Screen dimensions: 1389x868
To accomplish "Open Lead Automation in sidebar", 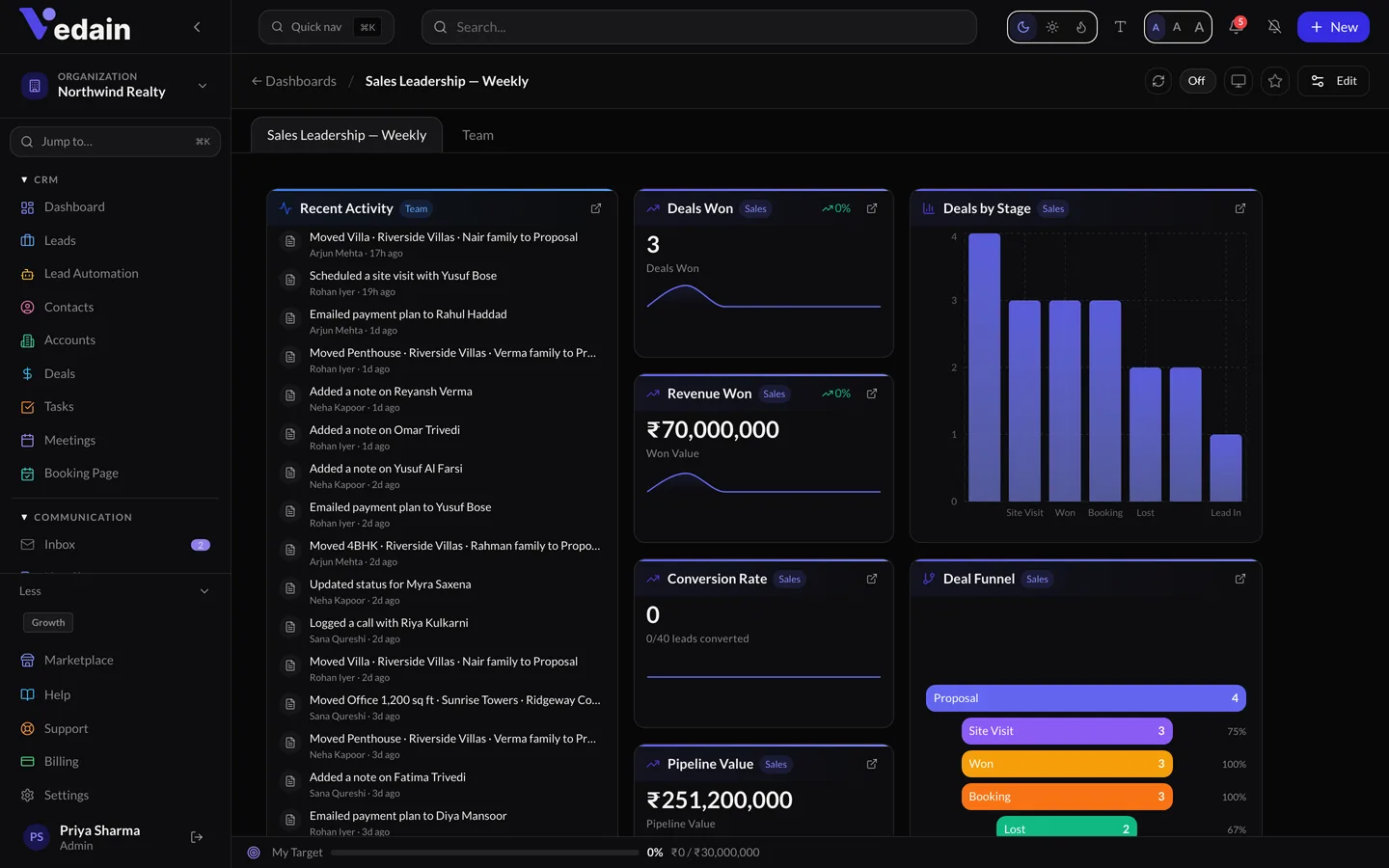I will 115,274.
